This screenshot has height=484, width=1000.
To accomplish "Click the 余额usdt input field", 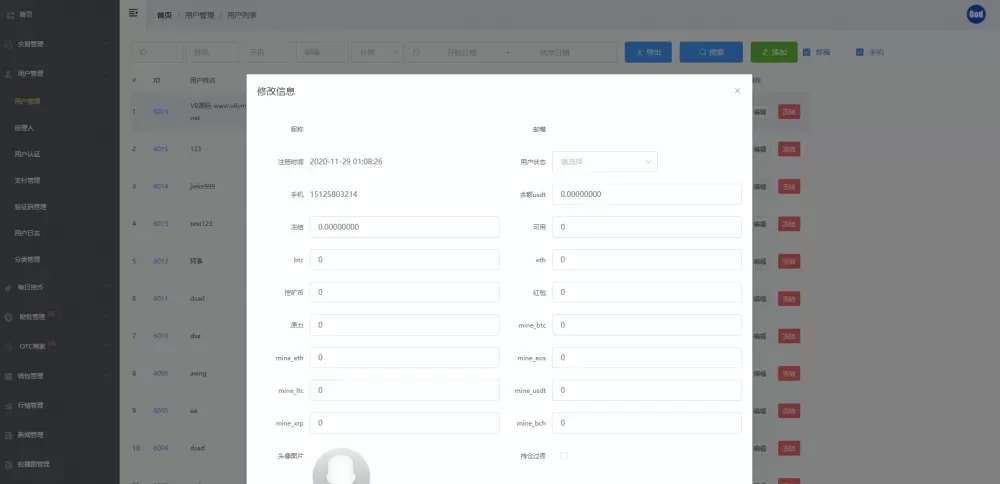I will tap(648, 194).
